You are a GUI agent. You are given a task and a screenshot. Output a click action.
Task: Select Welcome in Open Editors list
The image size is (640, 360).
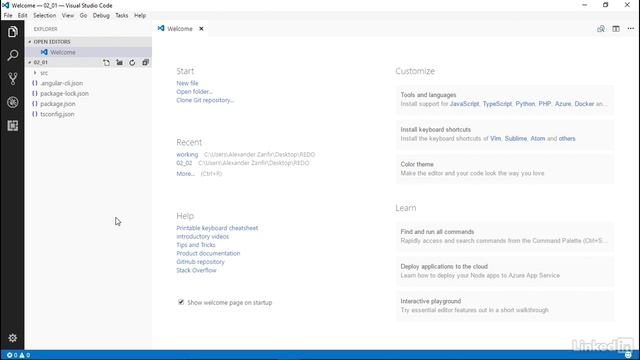(89, 52)
